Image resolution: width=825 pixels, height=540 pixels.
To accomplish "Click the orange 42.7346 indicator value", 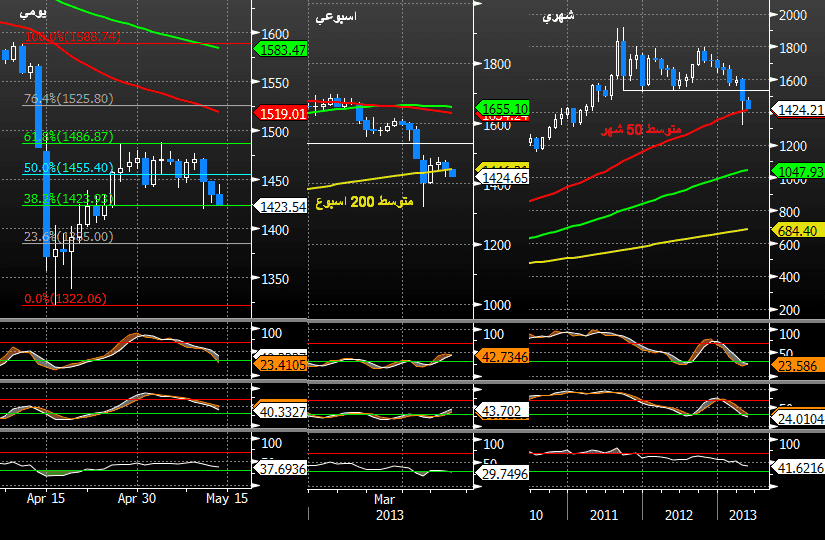I will pos(502,357).
